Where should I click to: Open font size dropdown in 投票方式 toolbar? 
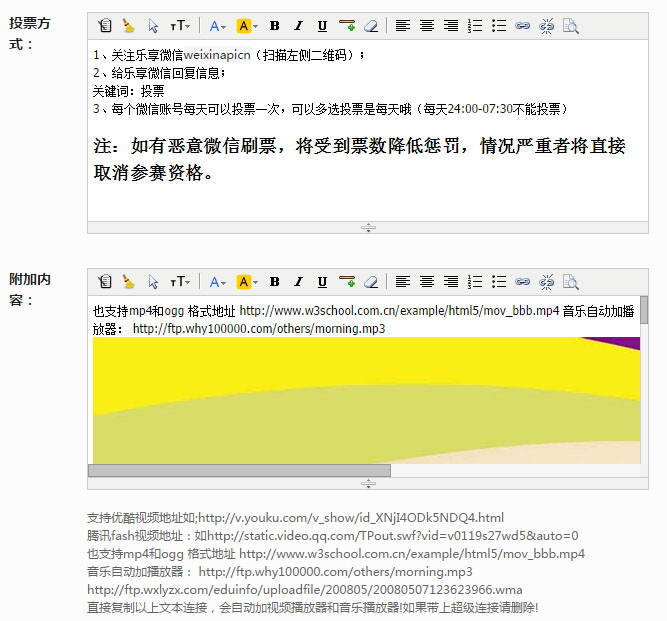tap(179, 26)
